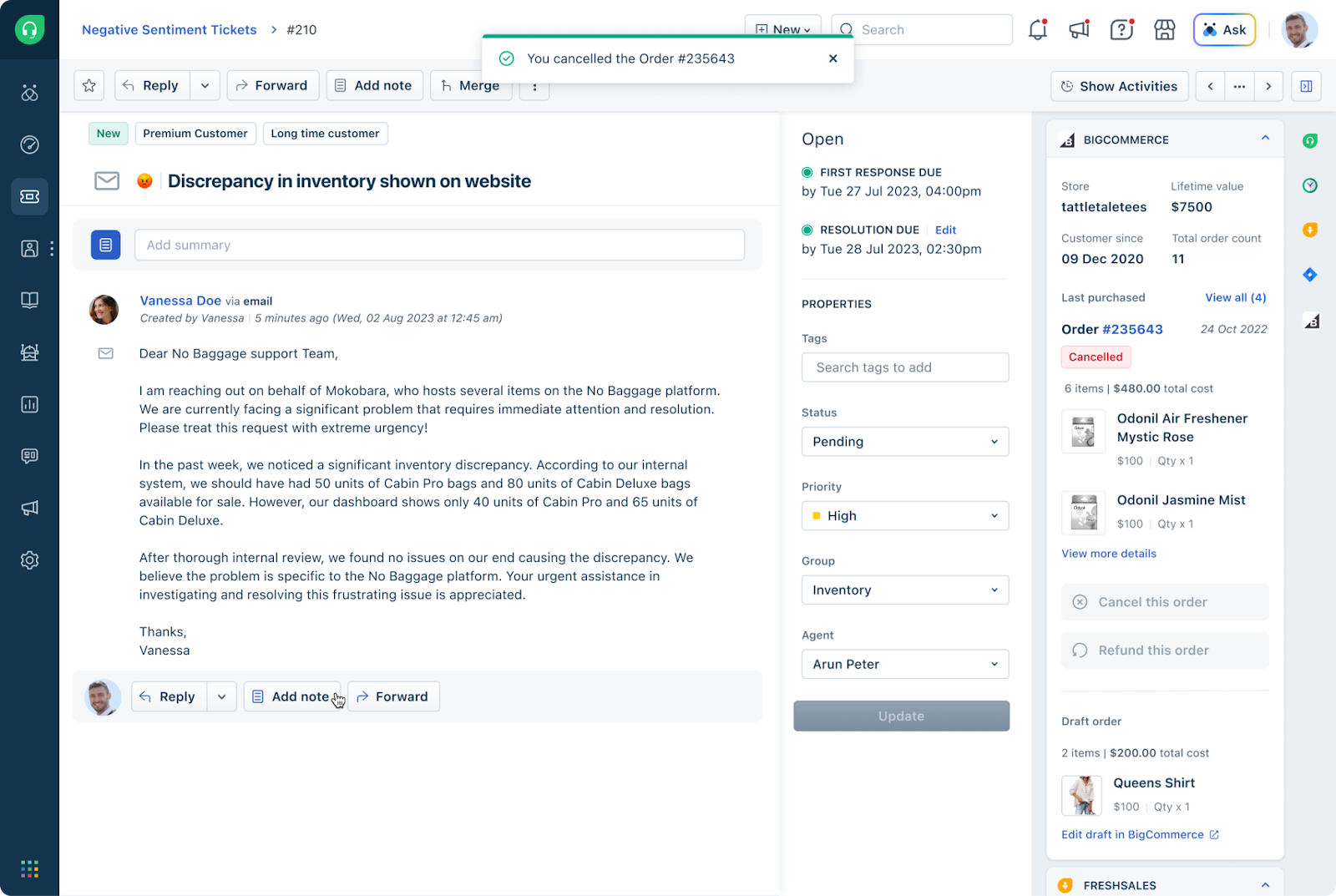Open the help question mark icon

click(x=1121, y=30)
